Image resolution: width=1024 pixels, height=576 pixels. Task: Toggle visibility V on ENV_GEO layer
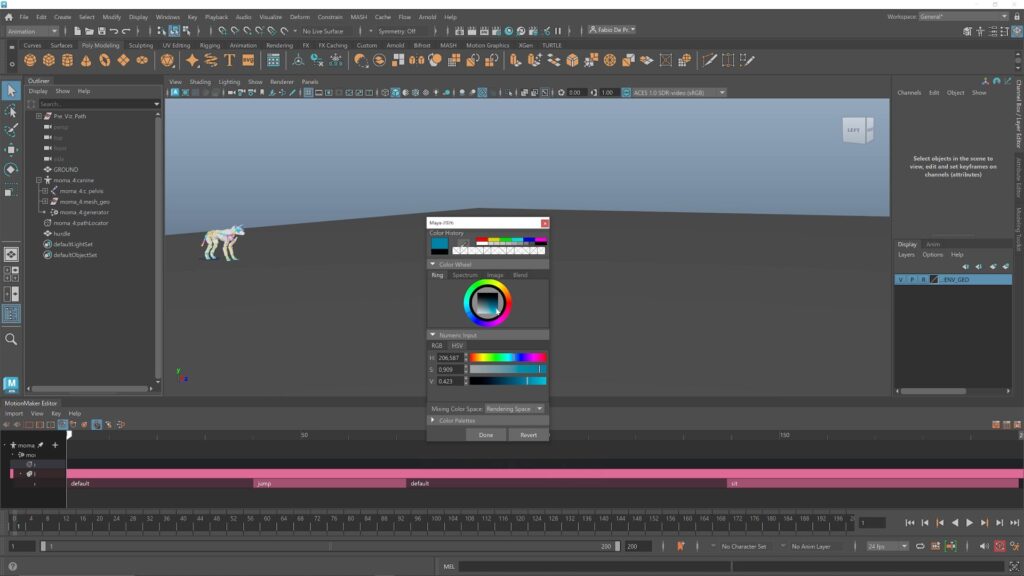[x=900, y=280]
